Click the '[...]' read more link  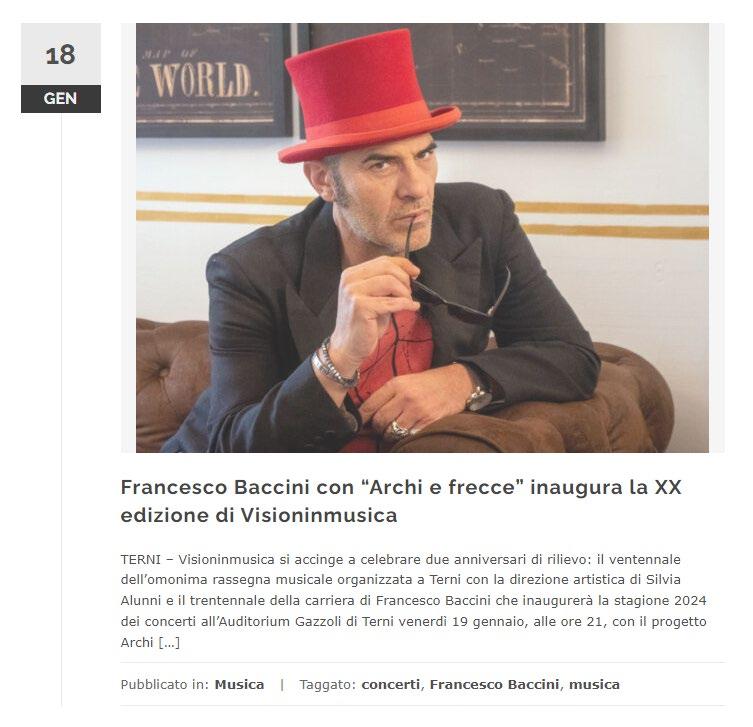coord(169,642)
